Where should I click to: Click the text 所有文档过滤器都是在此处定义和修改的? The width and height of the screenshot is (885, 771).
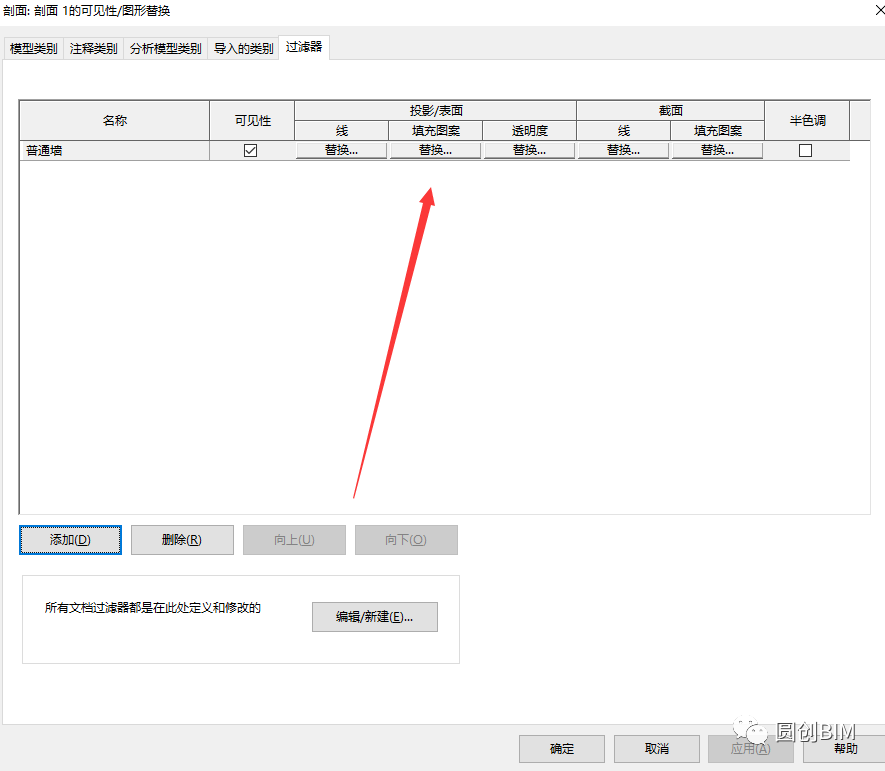[x=152, y=608]
